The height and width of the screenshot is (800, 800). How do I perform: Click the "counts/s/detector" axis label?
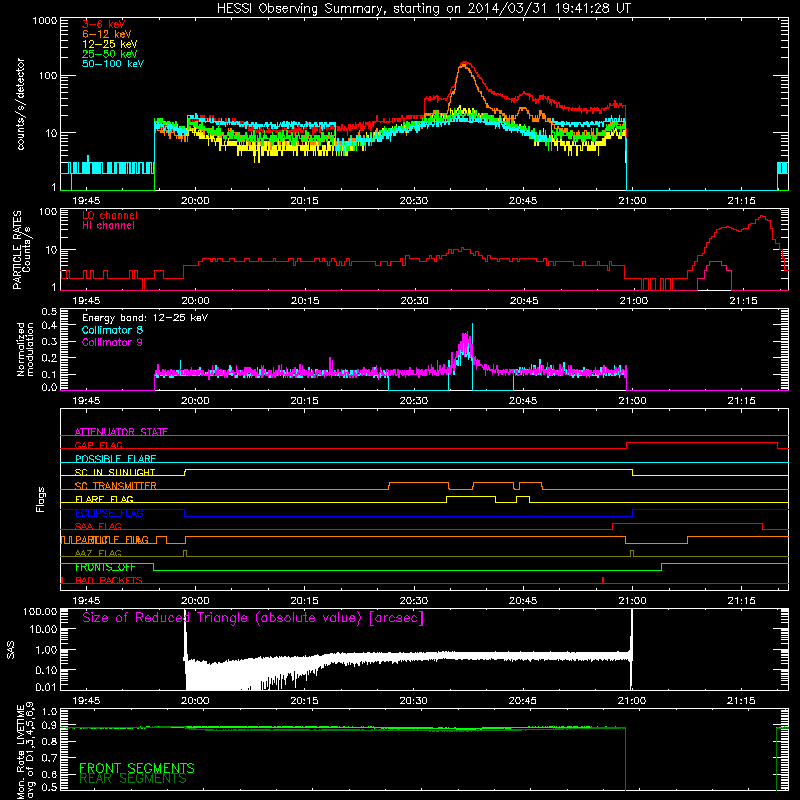(21, 104)
